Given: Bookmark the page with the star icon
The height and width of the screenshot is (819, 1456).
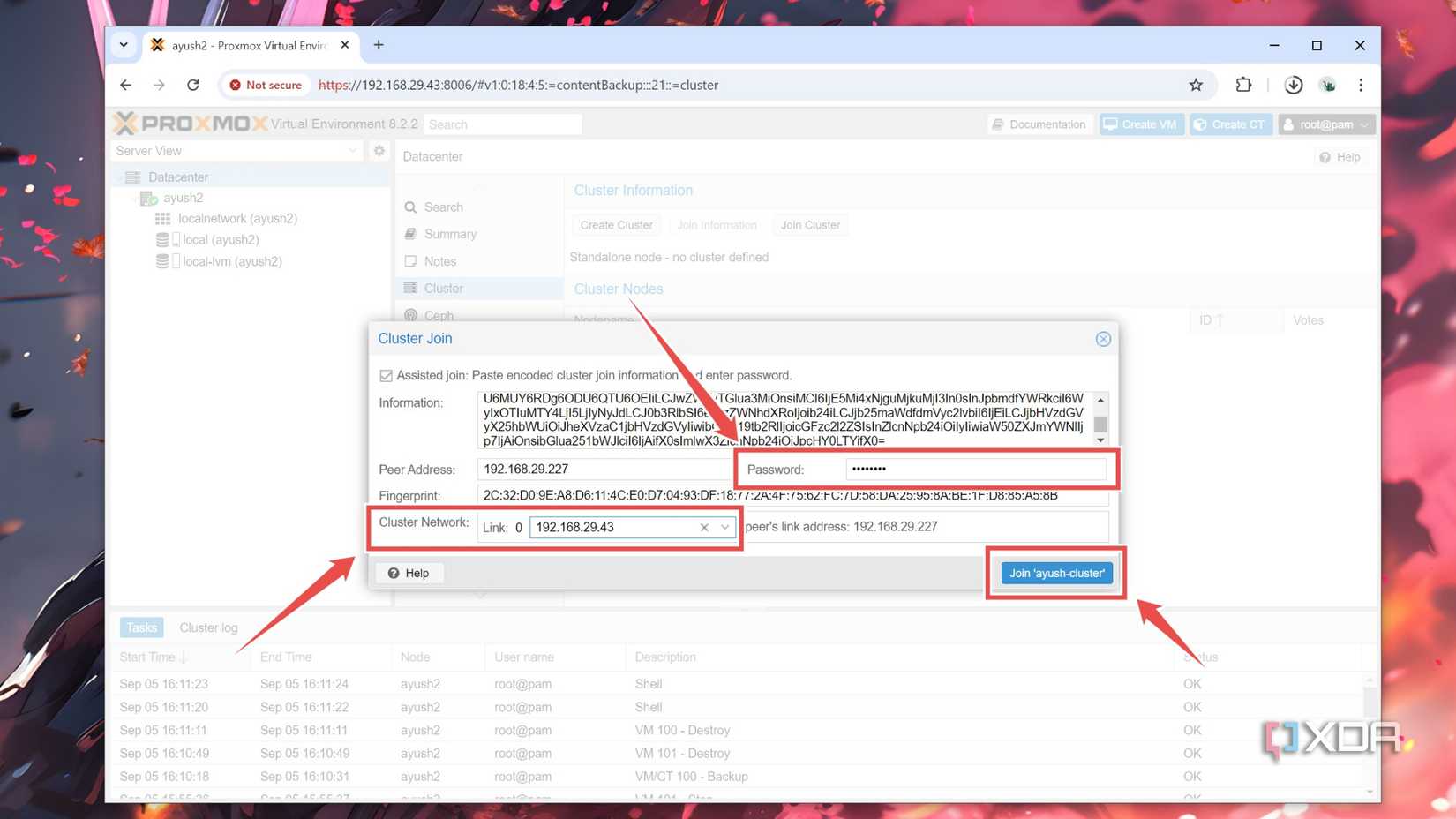Looking at the screenshot, I should click(x=1196, y=85).
